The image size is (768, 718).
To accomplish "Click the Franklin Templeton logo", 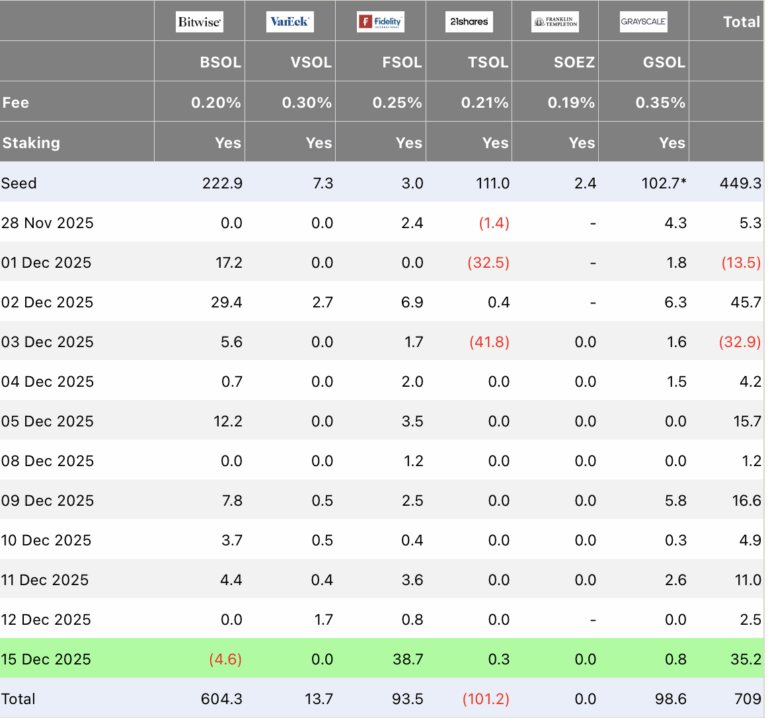I will click(x=555, y=21).
